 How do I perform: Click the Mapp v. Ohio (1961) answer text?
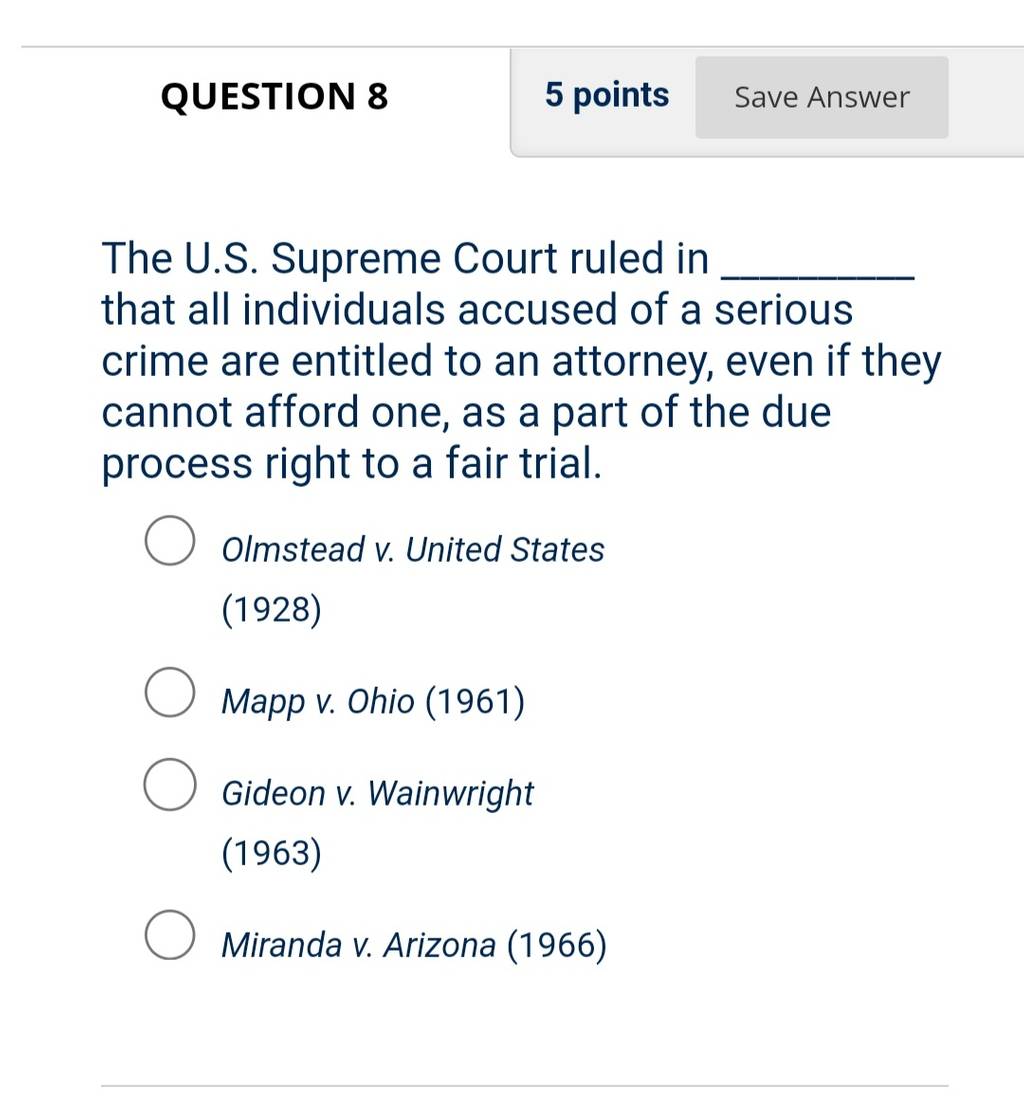[x=373, y=701]
